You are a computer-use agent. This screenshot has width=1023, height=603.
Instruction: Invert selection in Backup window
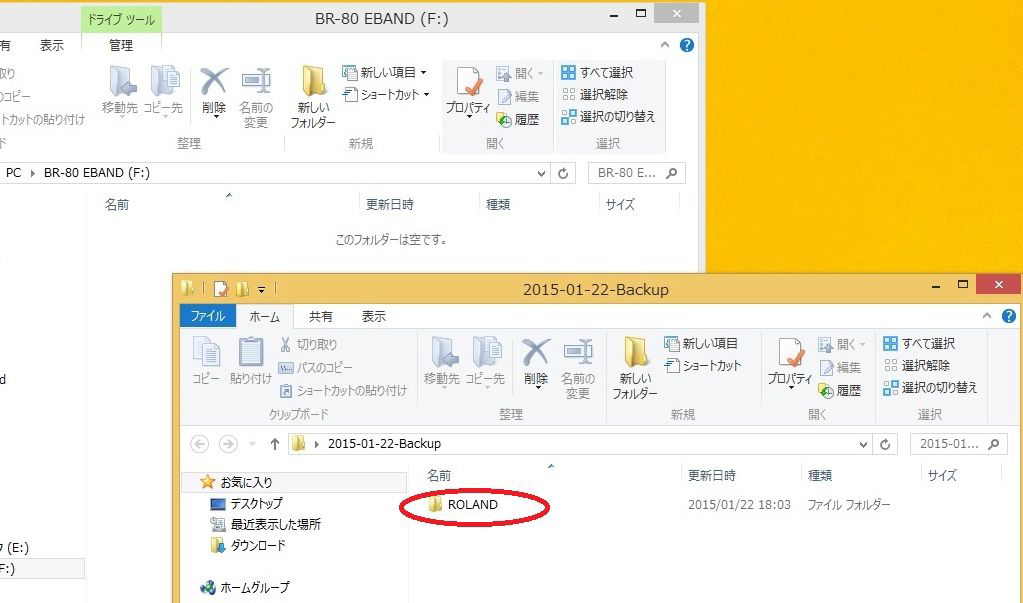click(930, 388)
